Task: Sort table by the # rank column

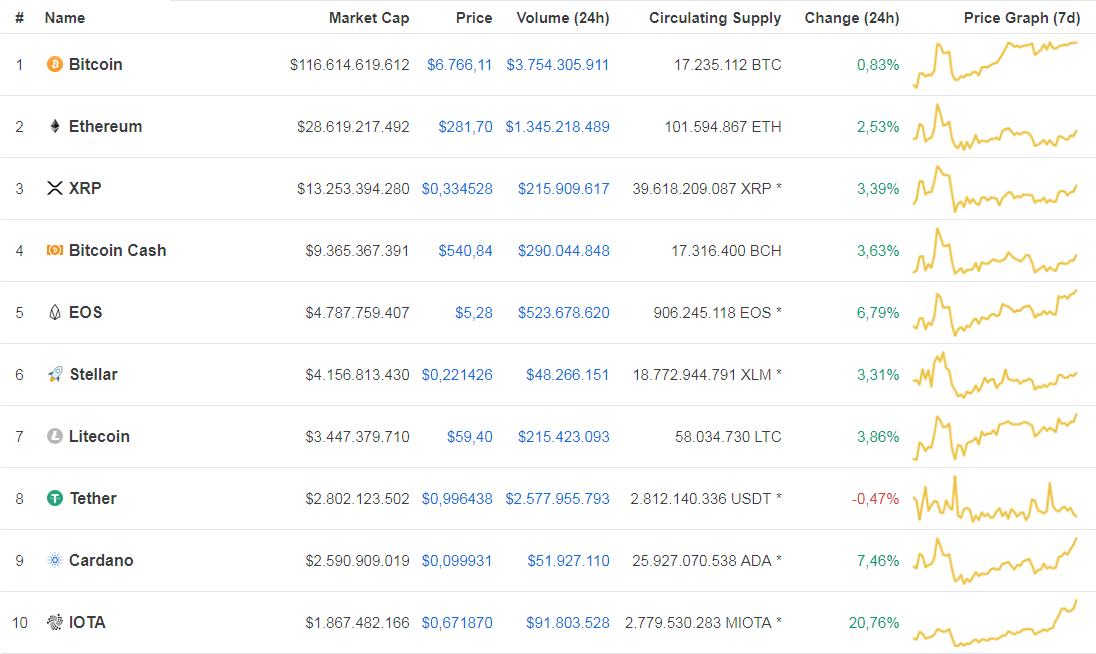Action: [20, 18]
